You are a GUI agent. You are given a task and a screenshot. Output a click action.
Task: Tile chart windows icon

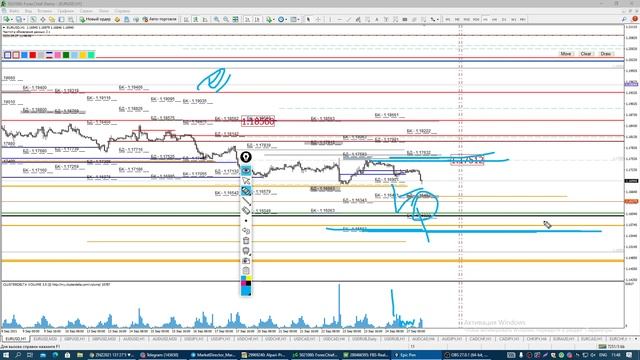click(x=236, y=19)
